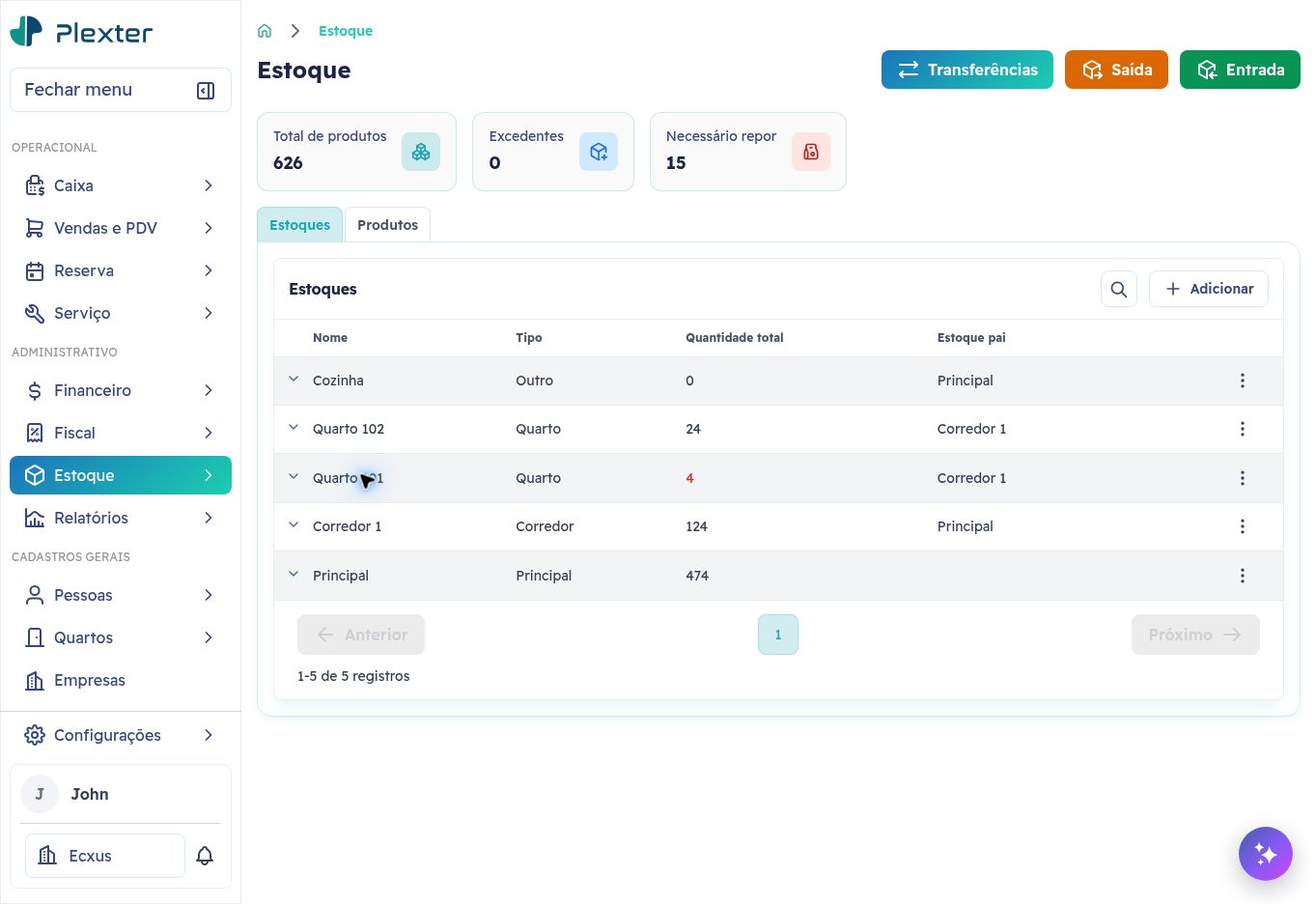Open the Reserva menu item
The width and height of the screenshot is (1316, 904).
pyautogui.click(x=121, y=270)
